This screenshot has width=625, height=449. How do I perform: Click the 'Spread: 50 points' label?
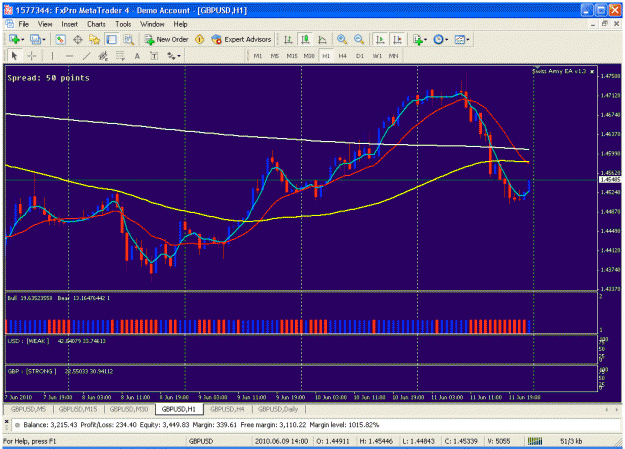[x=48, y=78]
